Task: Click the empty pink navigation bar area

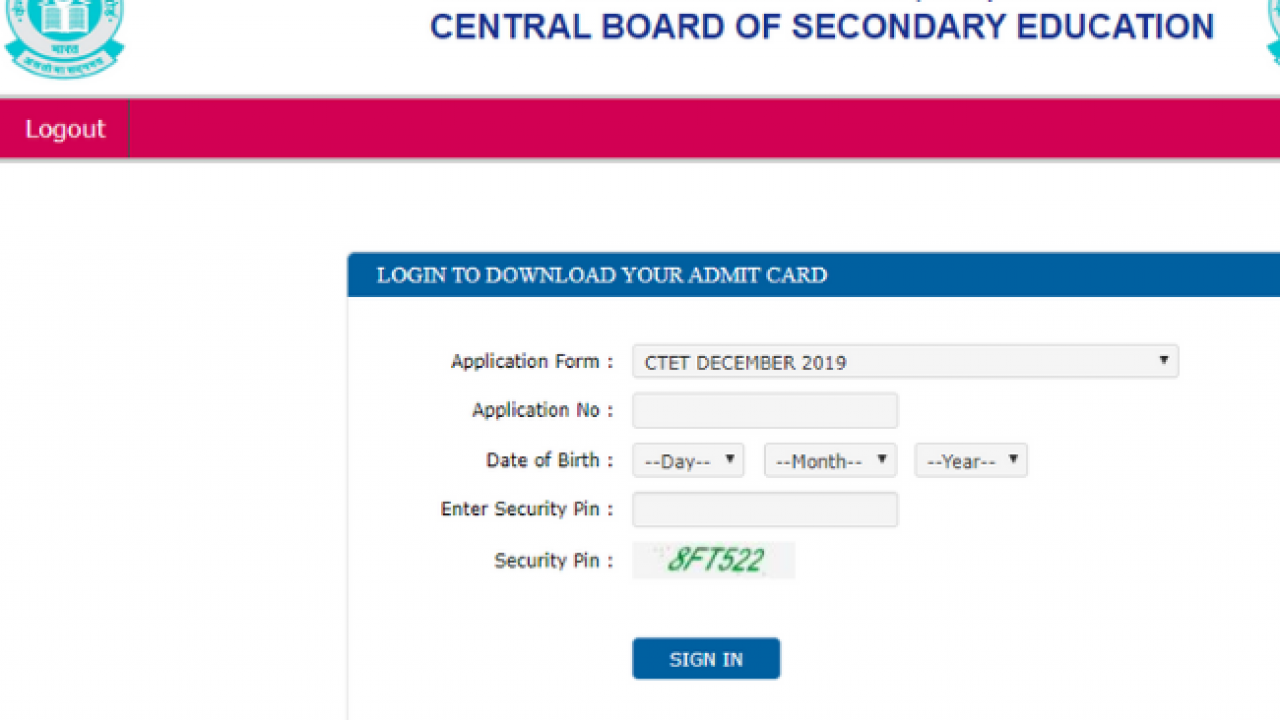Action: [x=700, y=129]
